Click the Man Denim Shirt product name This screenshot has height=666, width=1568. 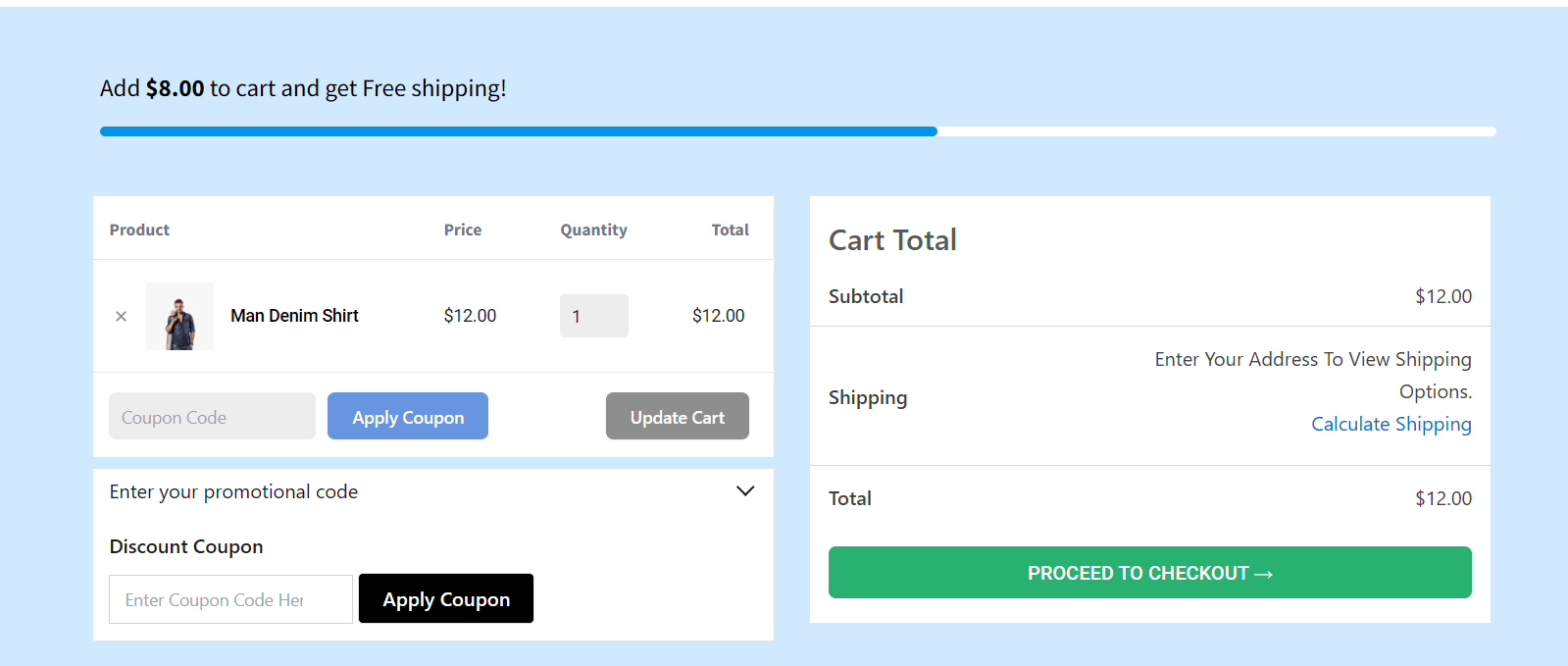click(x=294, y=316)
